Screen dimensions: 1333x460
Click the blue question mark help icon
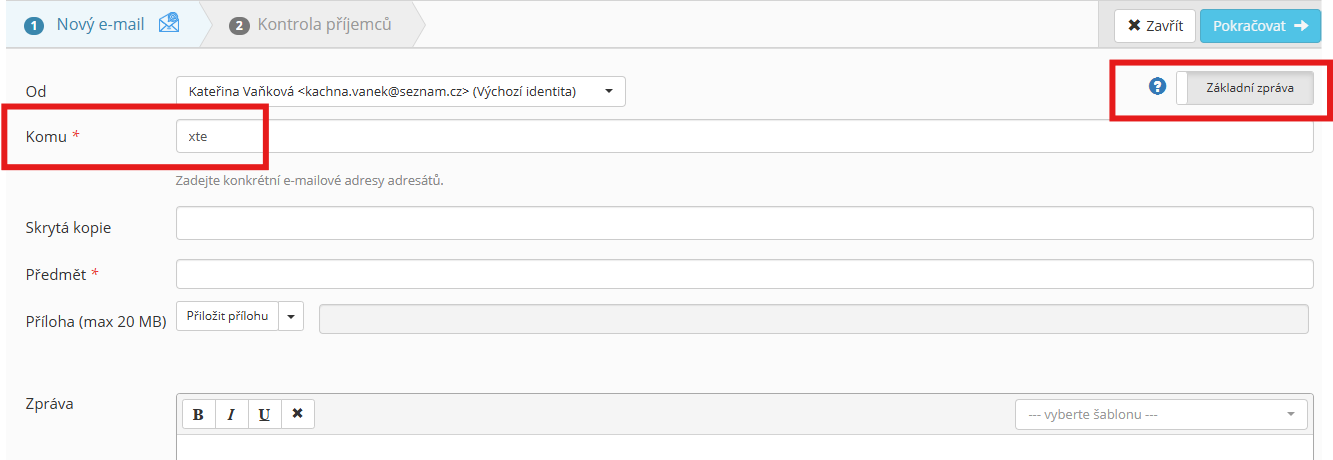tap(1158, 86)
